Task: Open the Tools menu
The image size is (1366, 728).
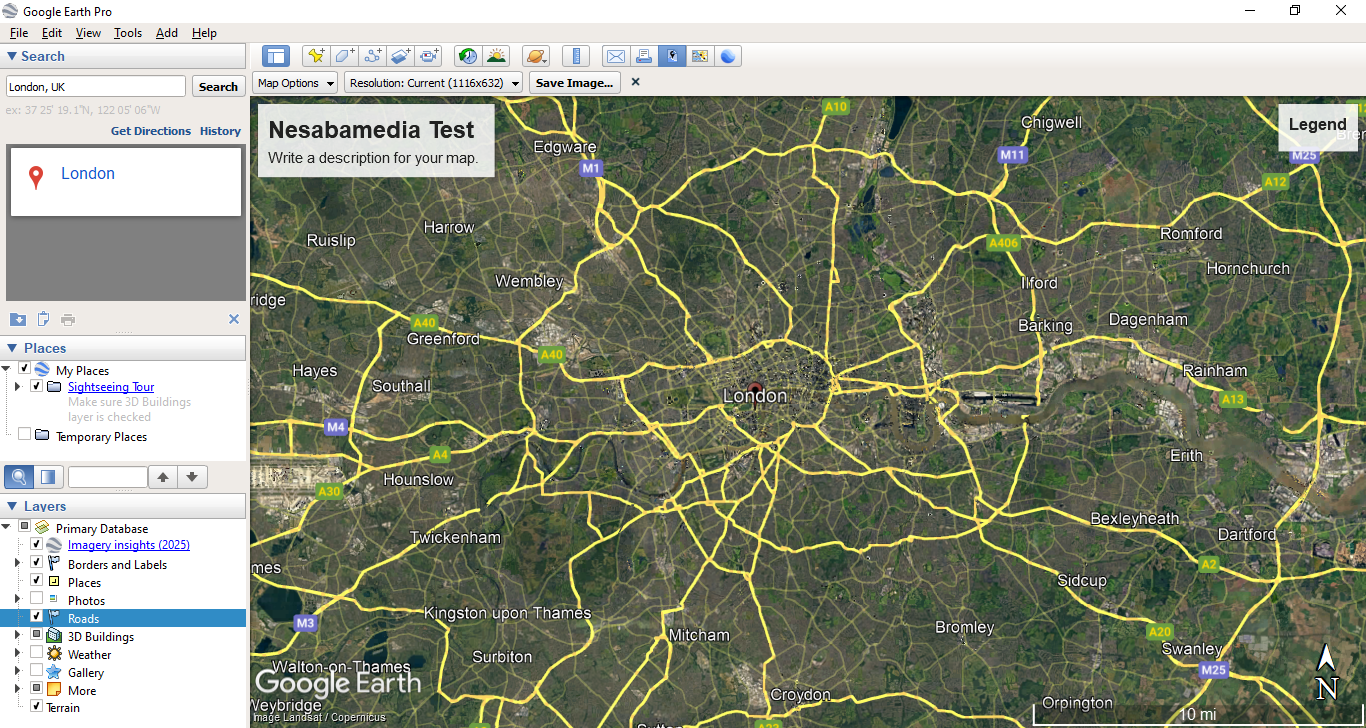Action: [128, 33]
